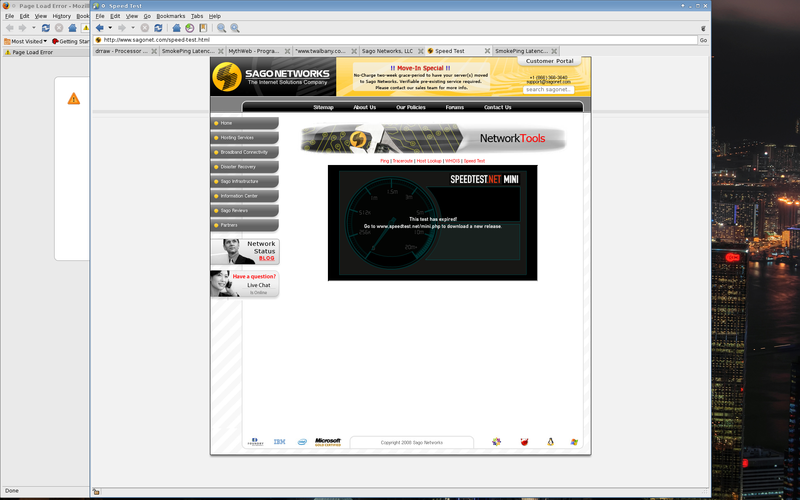Reload the Speed Test page
The height and width of the screenshot is (500, 800).
coord(158,28)
